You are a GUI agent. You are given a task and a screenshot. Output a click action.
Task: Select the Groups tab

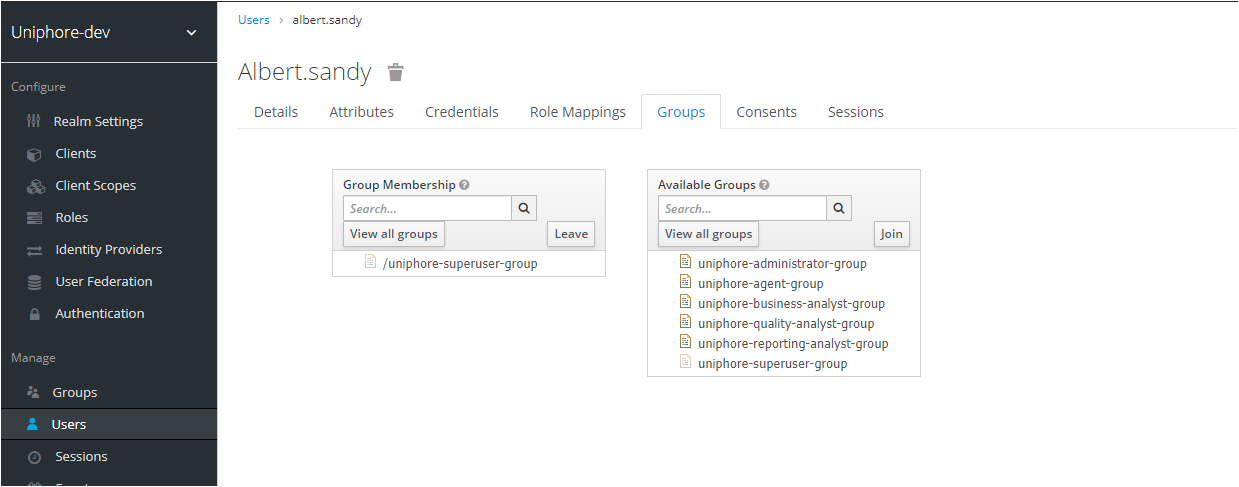coord(681,112)
